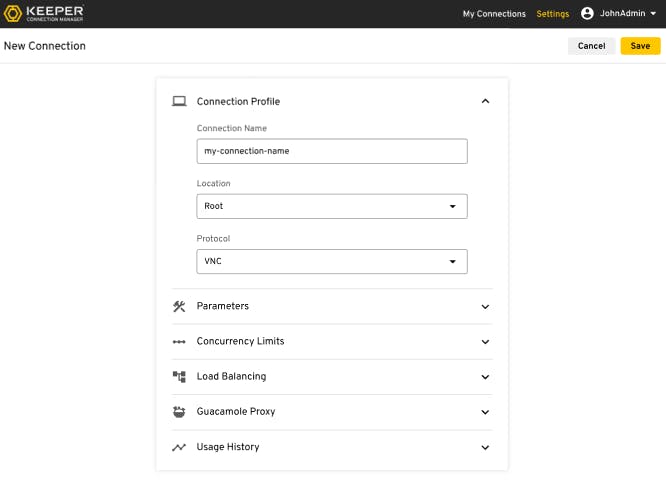
Task: Expand the Parameters section chevron
Action: [x=485, y=307]
